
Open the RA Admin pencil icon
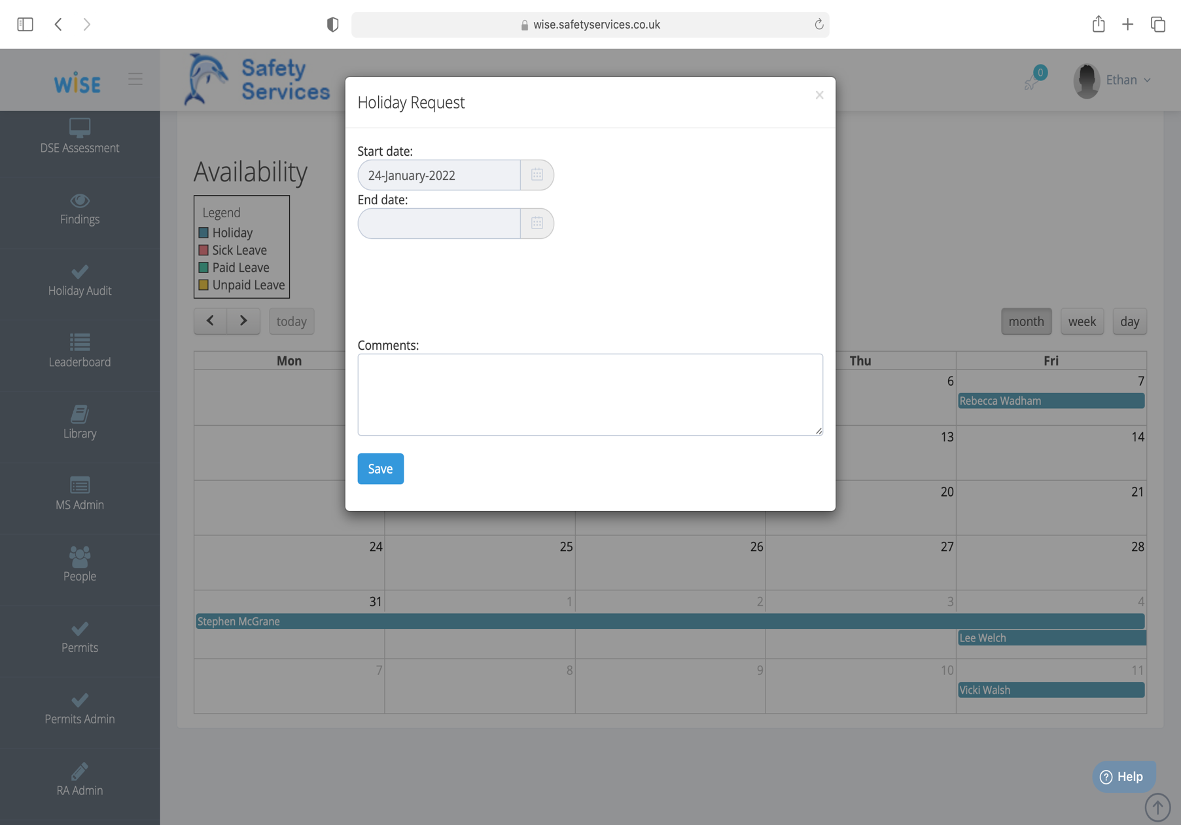pyautogui.click(x=80, y=771)
